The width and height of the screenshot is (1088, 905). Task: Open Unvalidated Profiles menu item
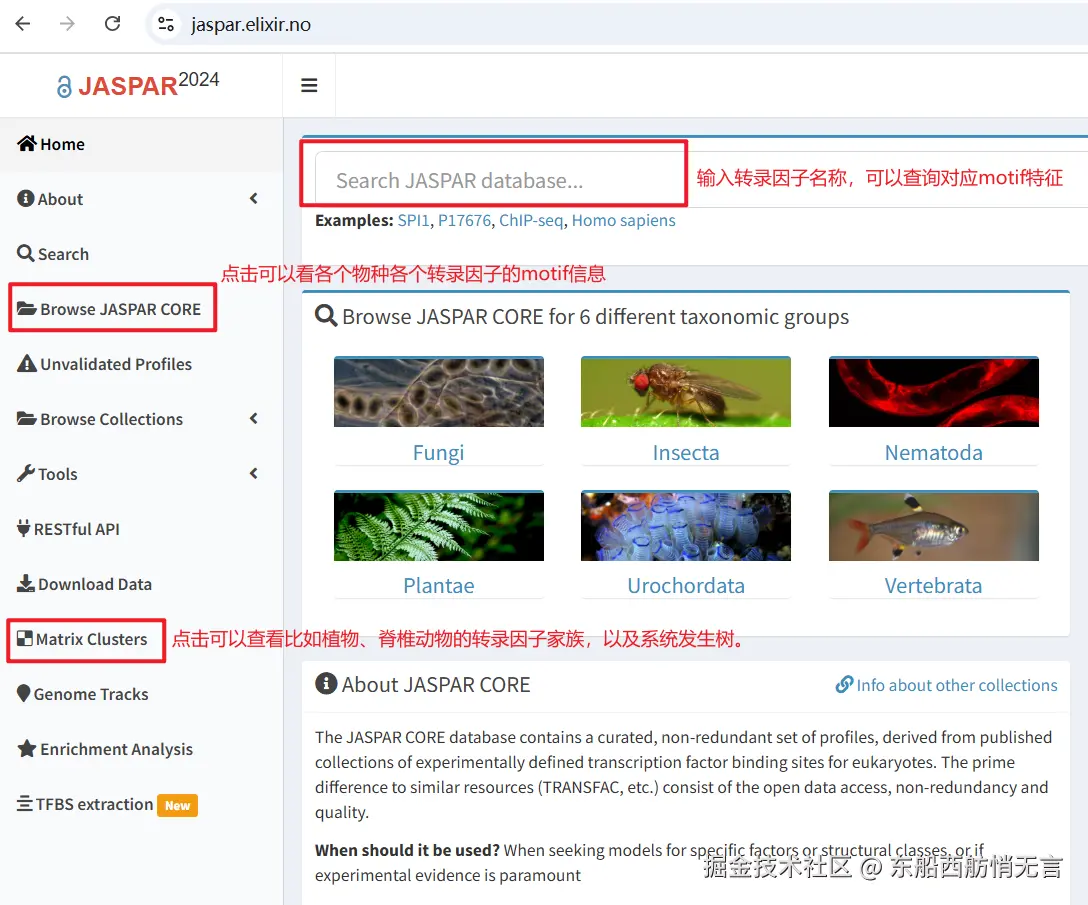click(x=142, y=364)
